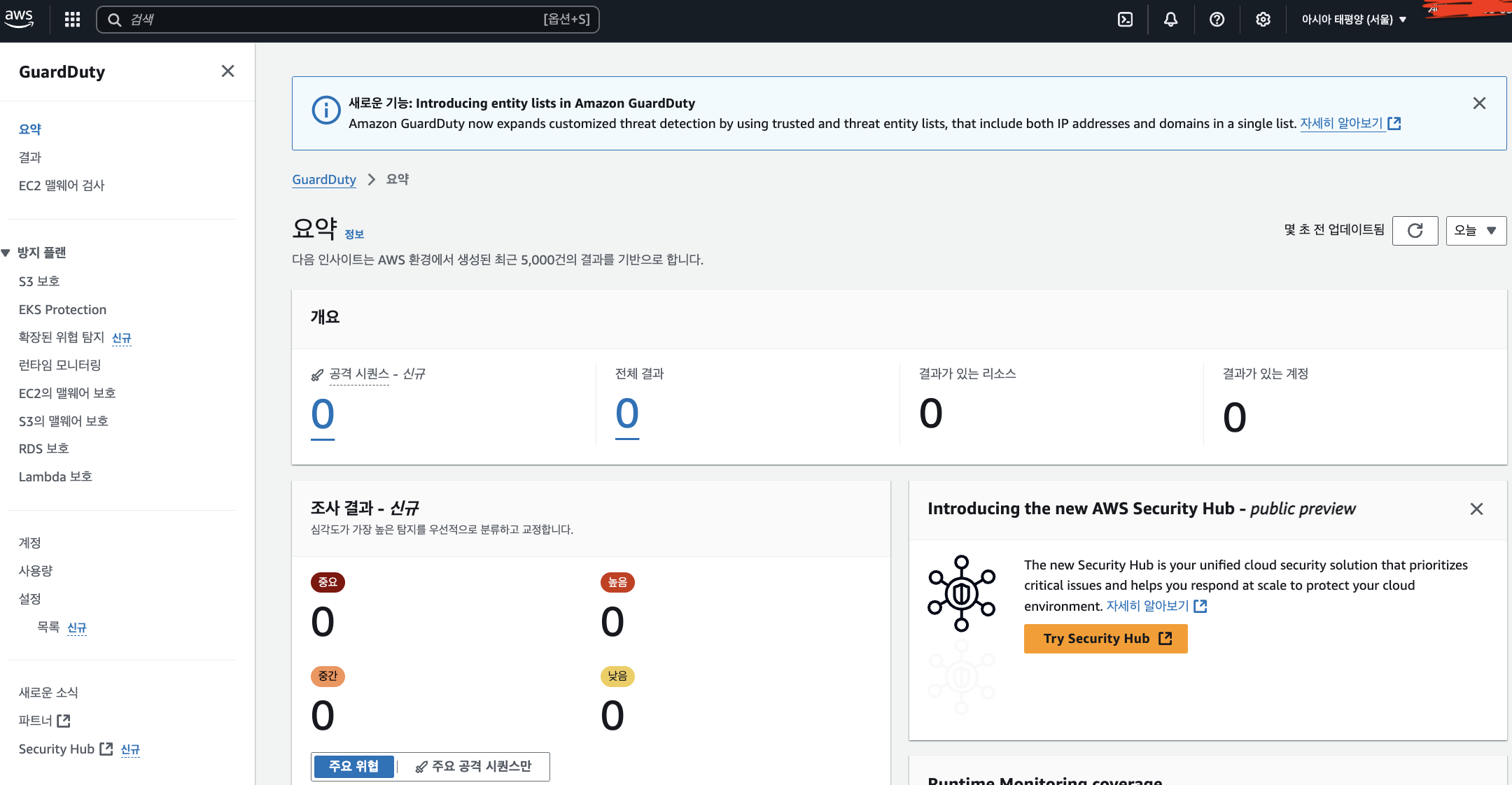Select the 주요 위협 toggle option
Image resolution: width=1512 pixels, height=785 pixels.
[x=353, y=766]
